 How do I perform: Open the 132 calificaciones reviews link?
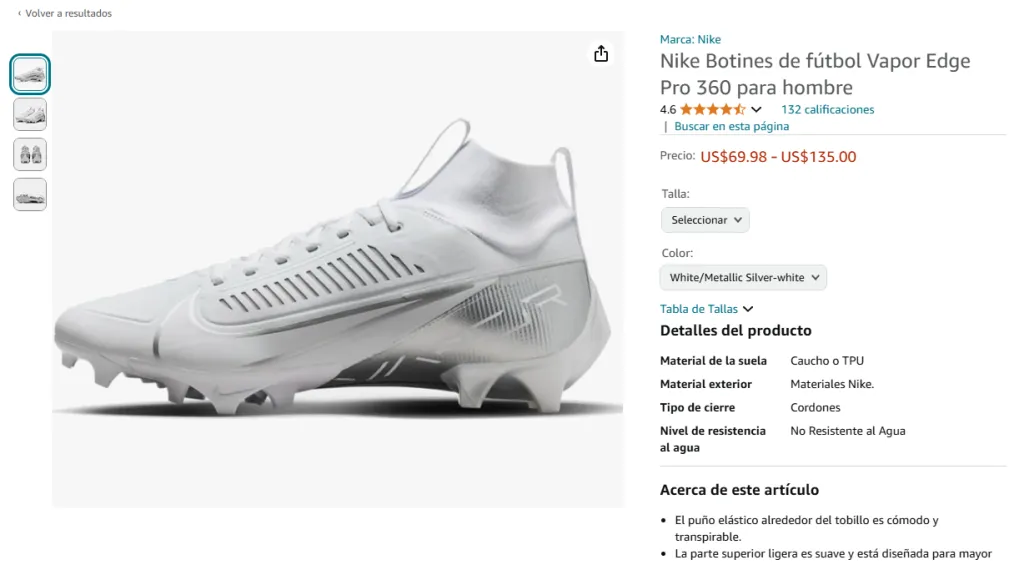(827, 110)
